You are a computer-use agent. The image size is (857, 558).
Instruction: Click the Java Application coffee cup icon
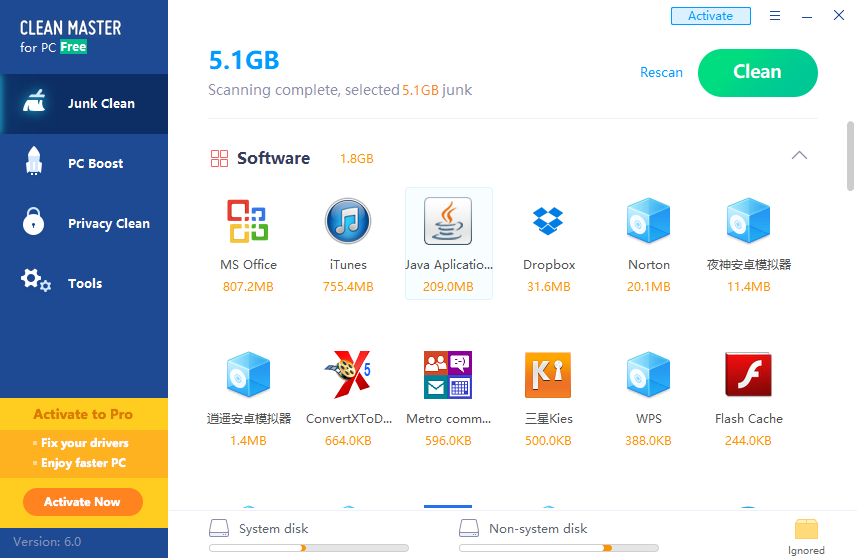point(448,221)
